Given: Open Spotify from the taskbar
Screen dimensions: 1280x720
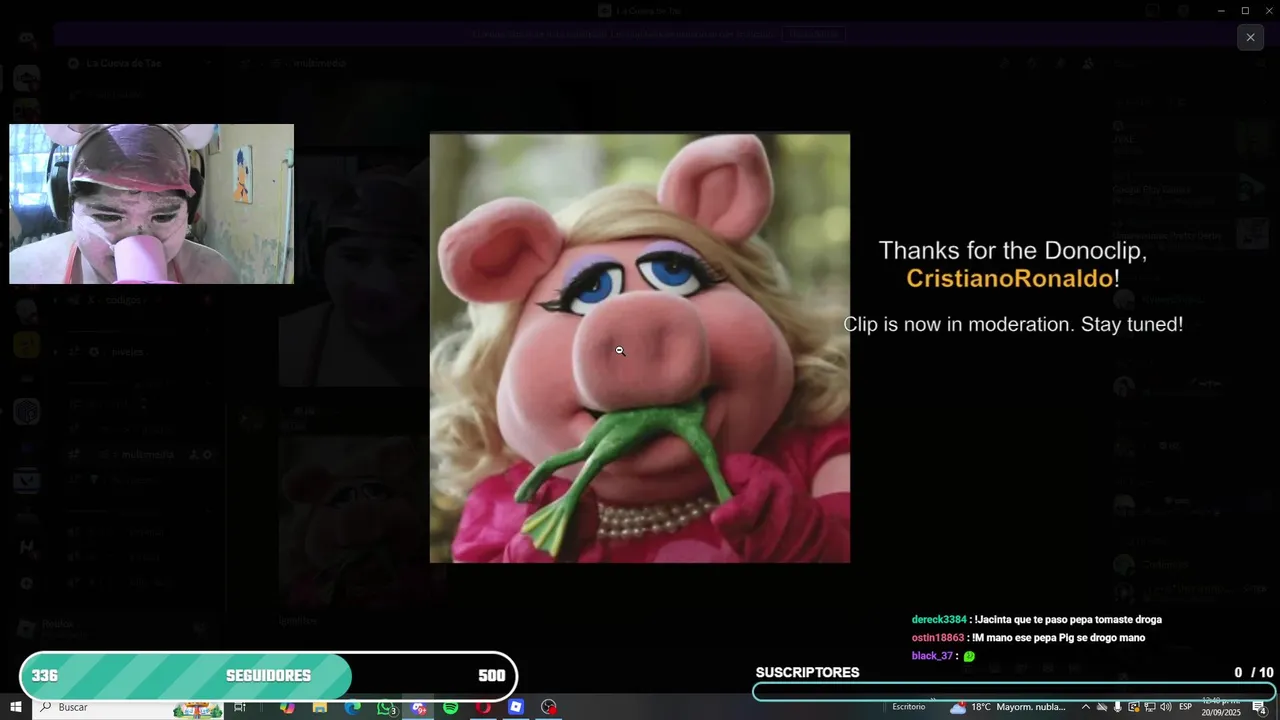Looking at the screenshot, I should [451, 707].
